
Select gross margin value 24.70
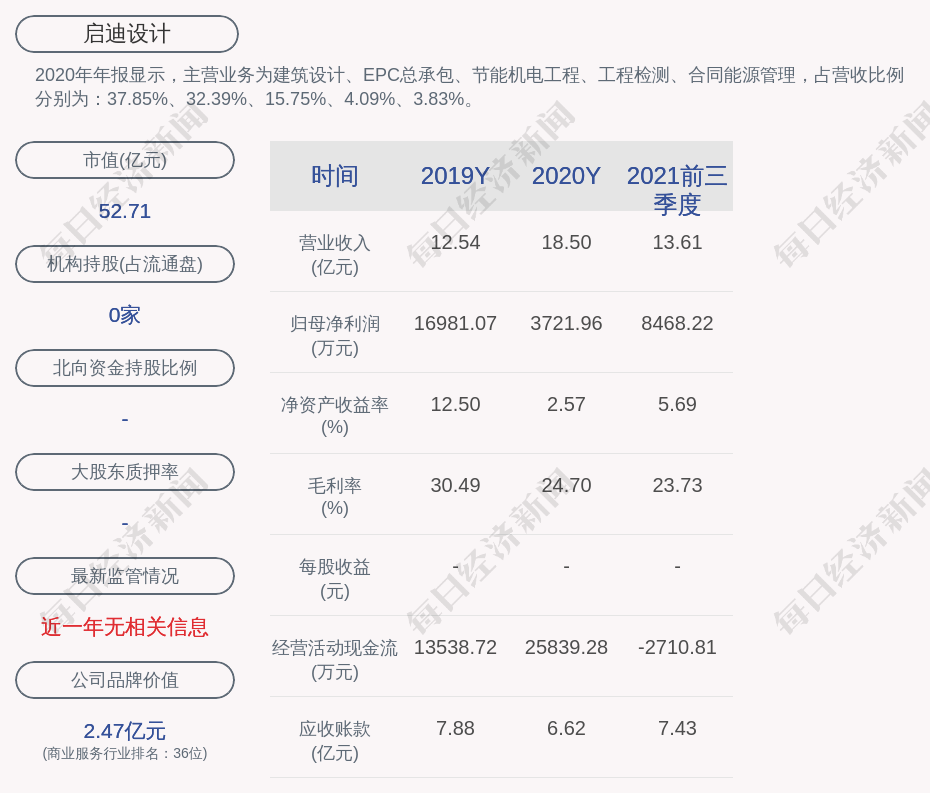pos(566,485)
